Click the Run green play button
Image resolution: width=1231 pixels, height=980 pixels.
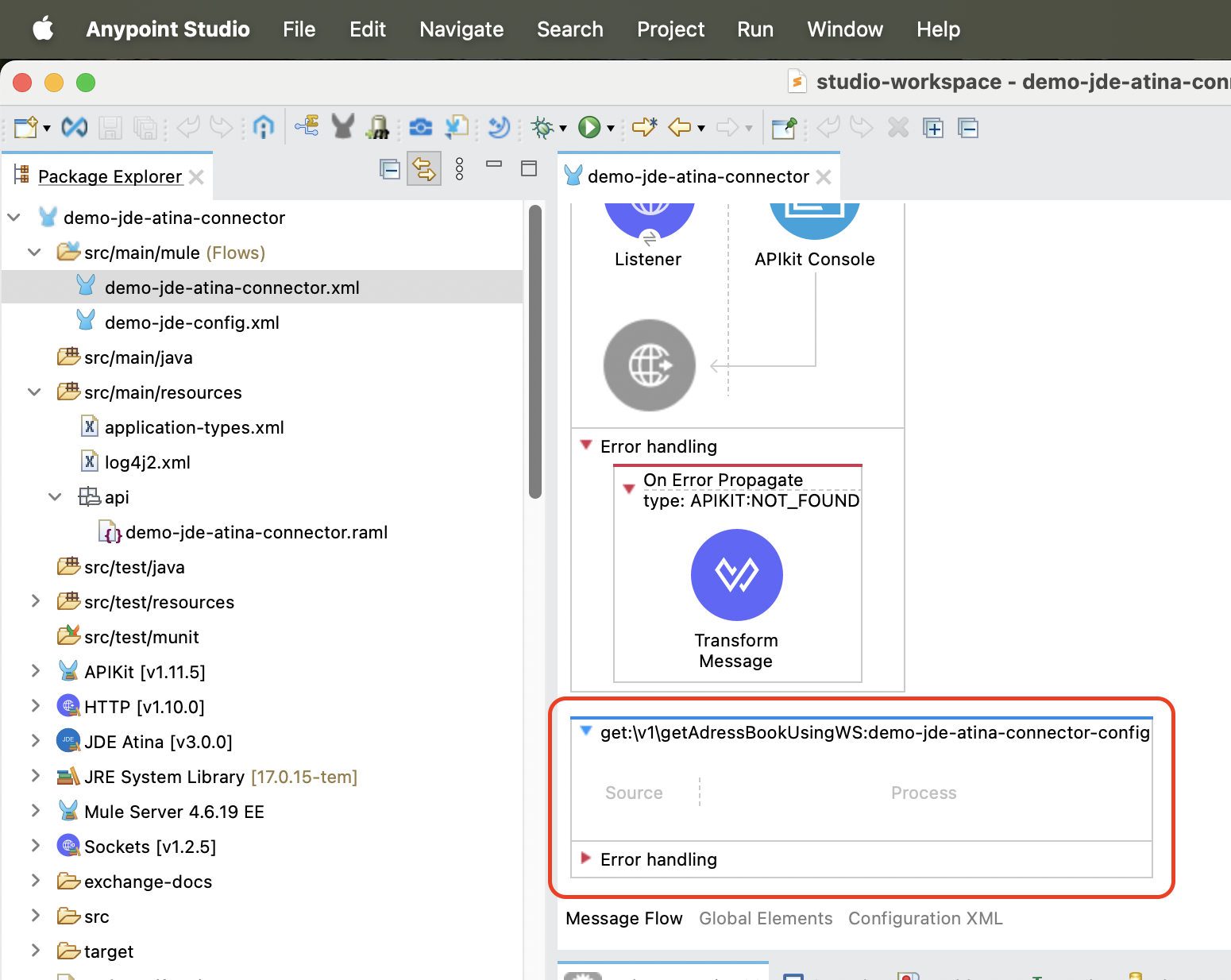tap(588, 127)
